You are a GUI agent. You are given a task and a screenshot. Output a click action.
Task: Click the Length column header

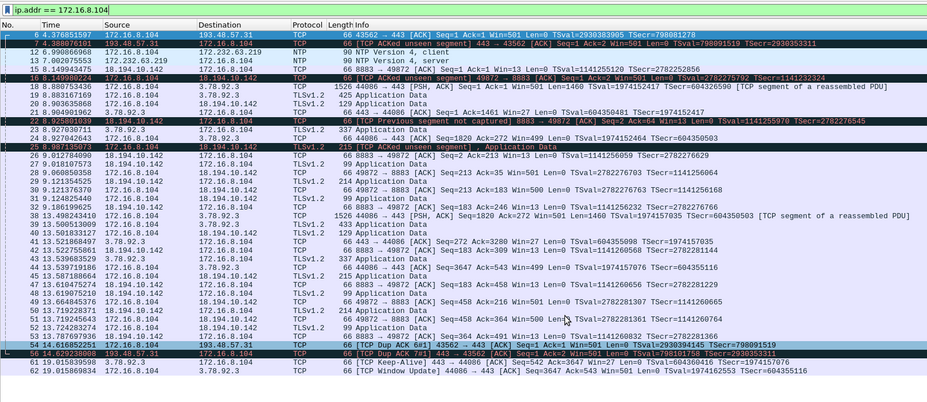(x=339, y=24)
